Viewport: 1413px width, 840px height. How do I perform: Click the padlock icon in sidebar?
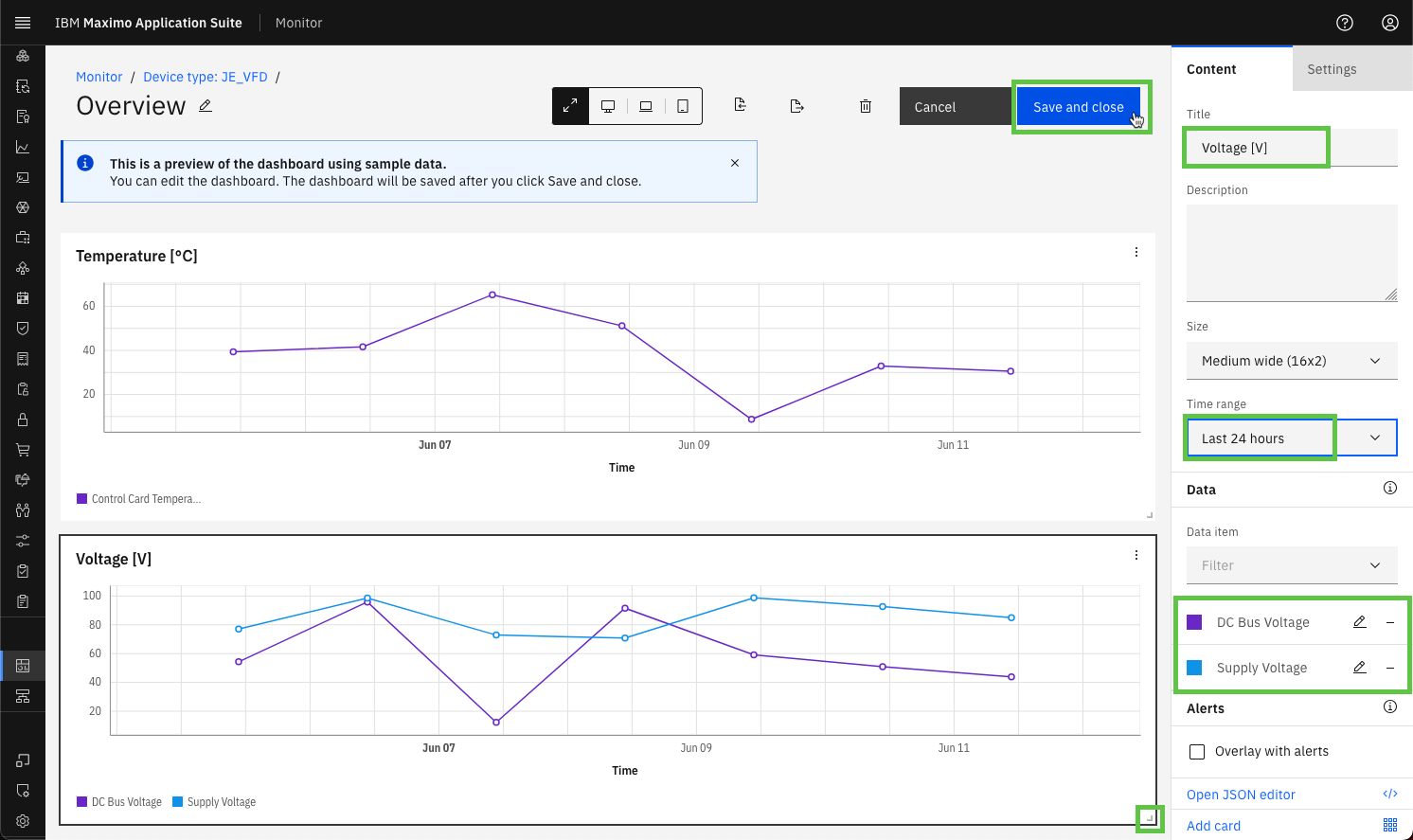23,420
